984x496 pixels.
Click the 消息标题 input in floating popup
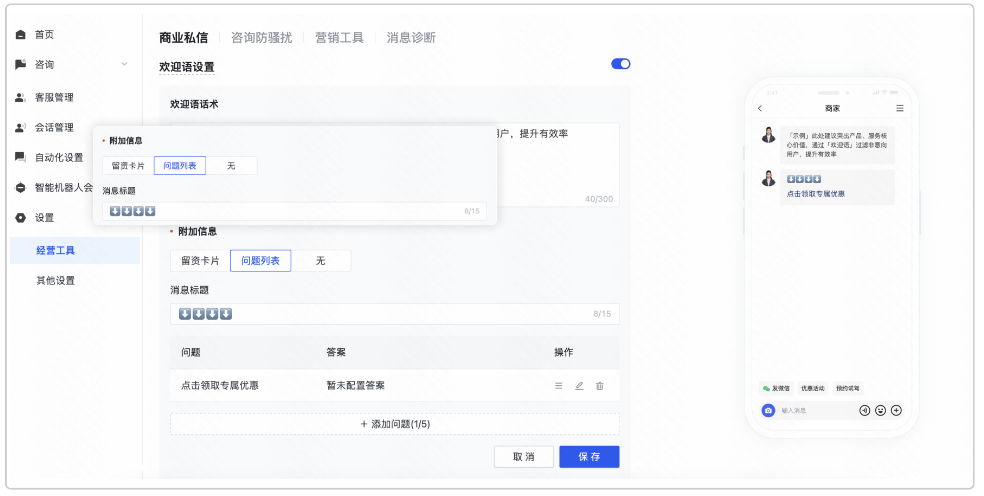(294, 212)
